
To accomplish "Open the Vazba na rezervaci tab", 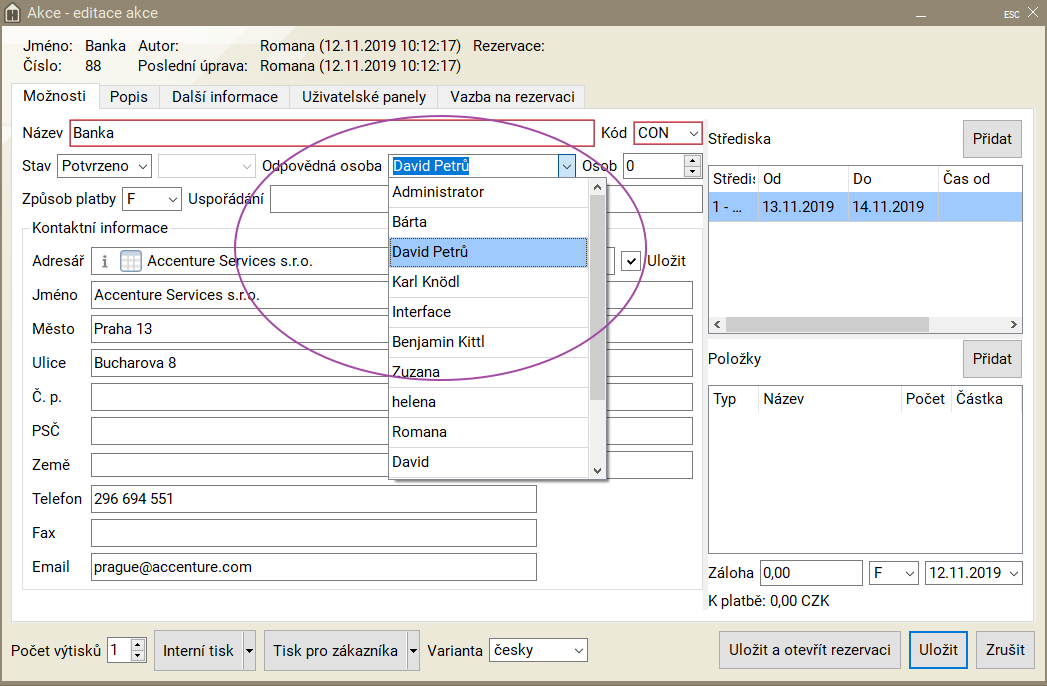I will click(511, 97).
